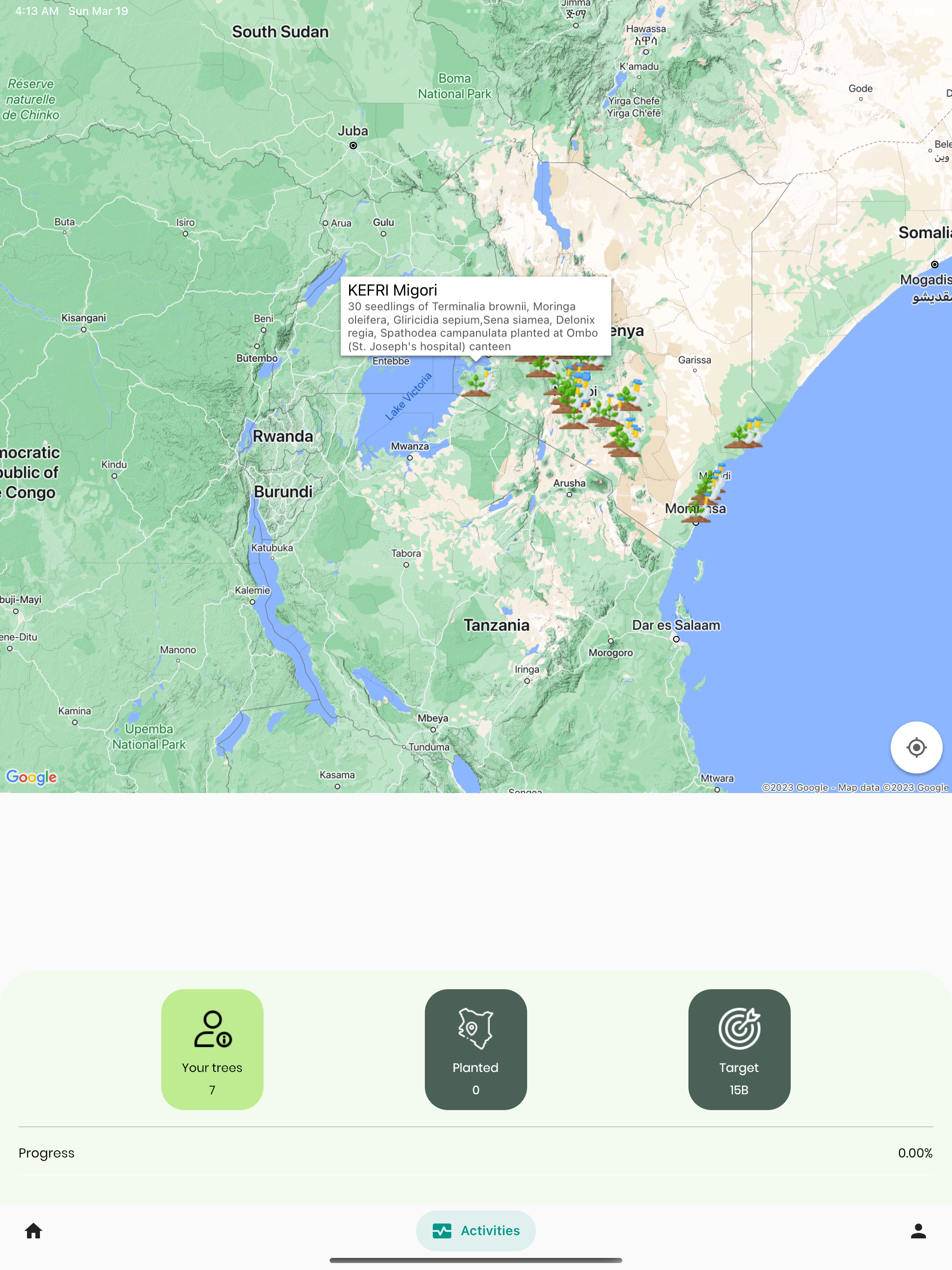
Task: Tap the Garissa town label
Action: (x=694, y=360)
